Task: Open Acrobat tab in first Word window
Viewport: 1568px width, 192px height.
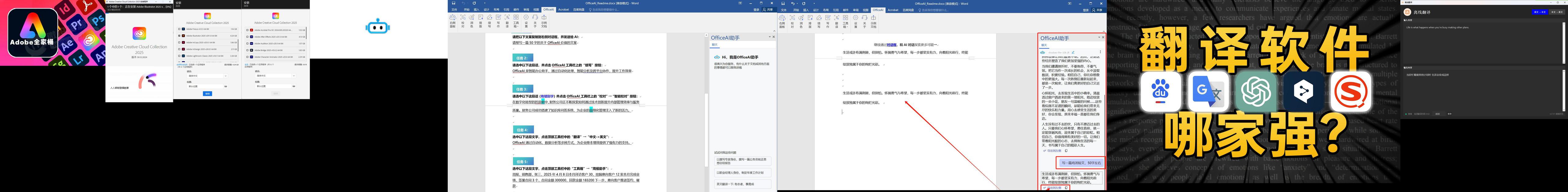Action: (563, 10)
